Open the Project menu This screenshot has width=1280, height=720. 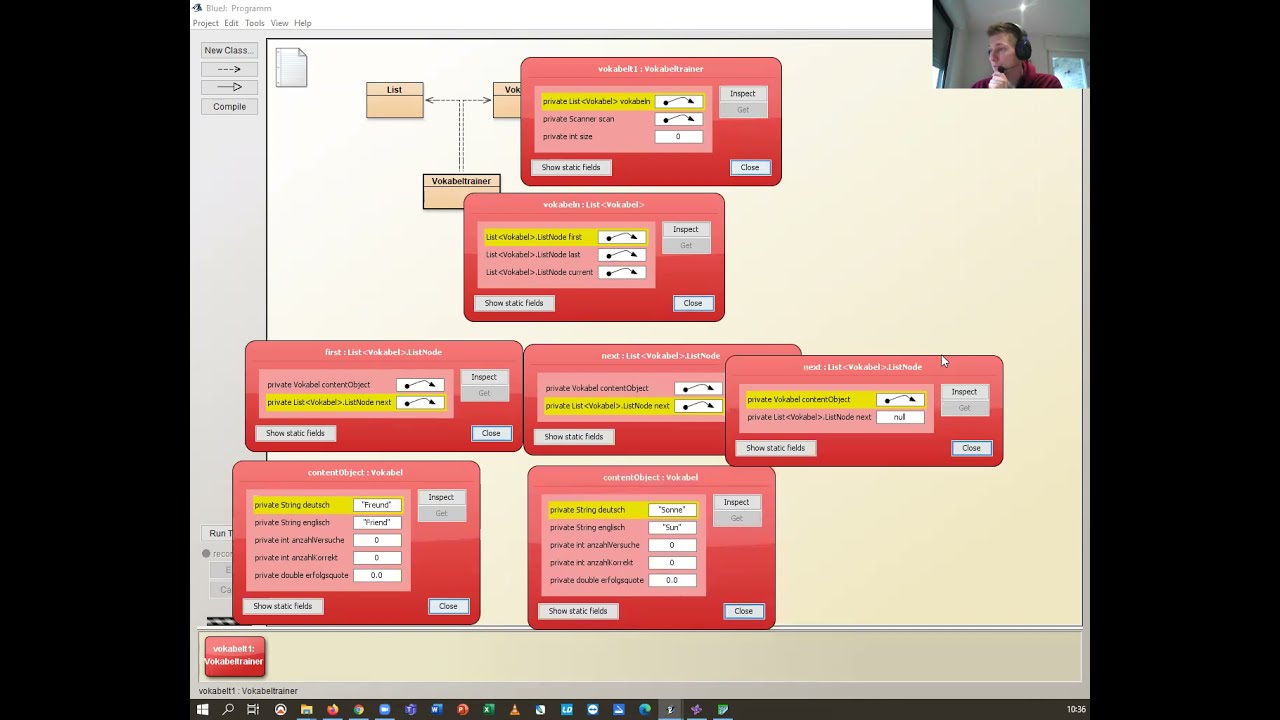click(206, 23)
